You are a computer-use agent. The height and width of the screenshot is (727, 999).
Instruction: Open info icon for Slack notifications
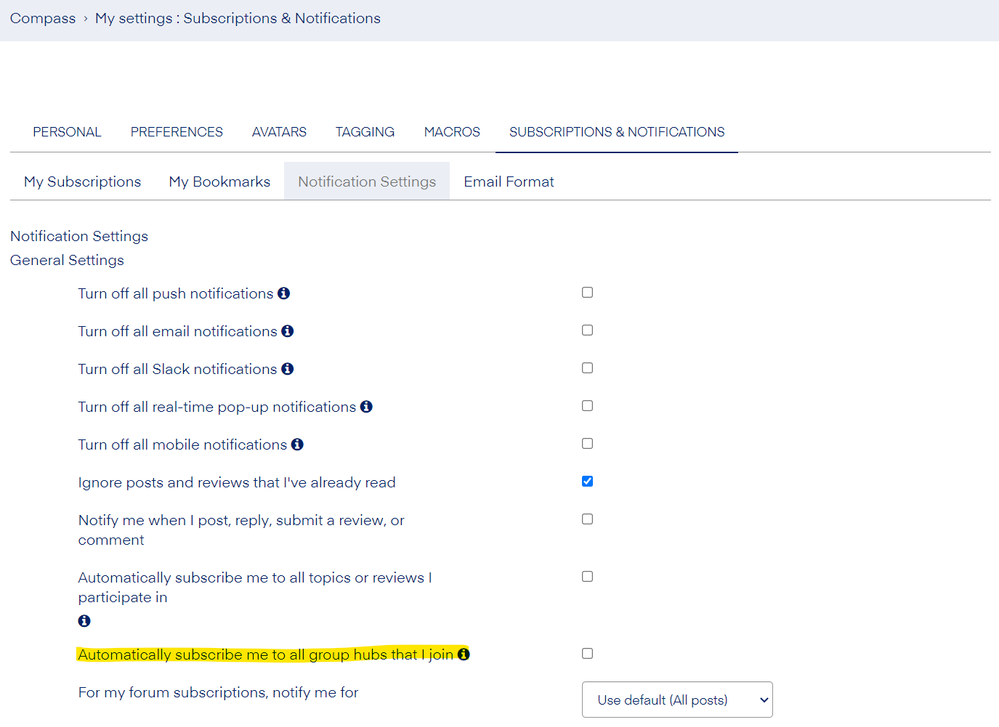pyautogui.click(x=288, y=369)
